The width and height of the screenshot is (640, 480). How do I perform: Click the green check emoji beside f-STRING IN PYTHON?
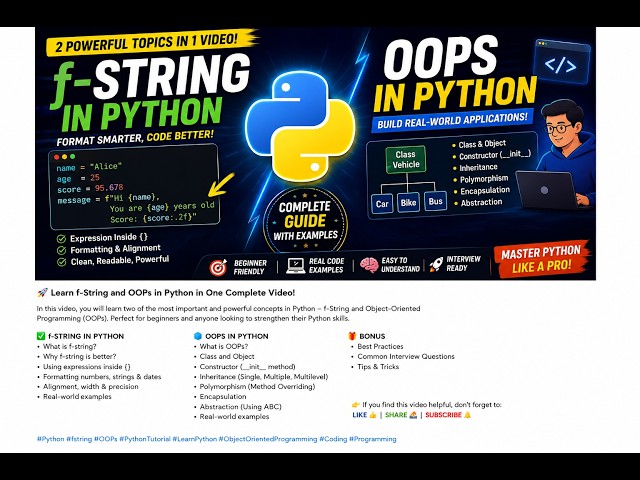pyautogui.click(x=40, y=336)
